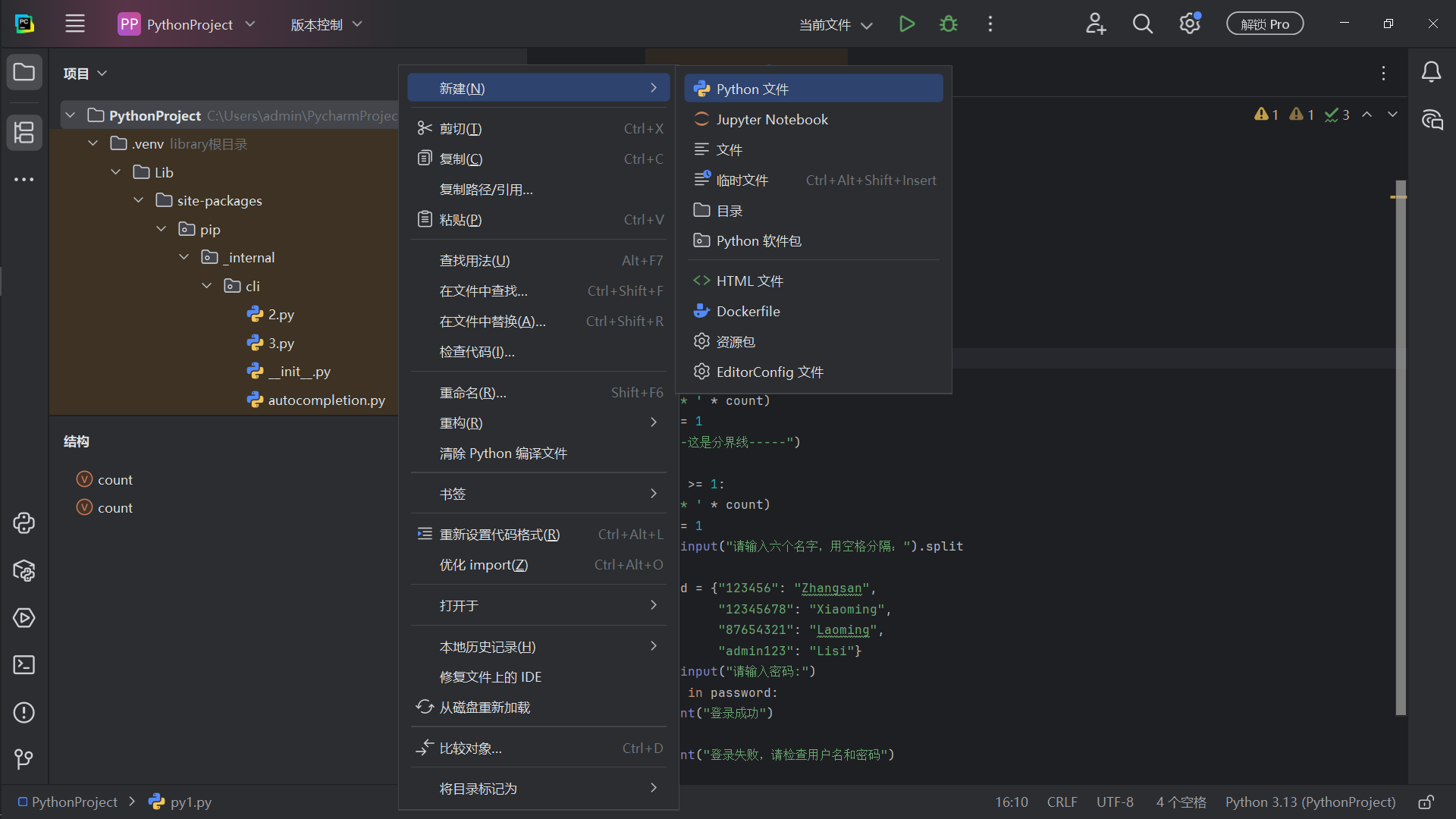1456x819 pixels.
Task: Select autocompletion.py in the project tree
Action: [x=325, y=400]
